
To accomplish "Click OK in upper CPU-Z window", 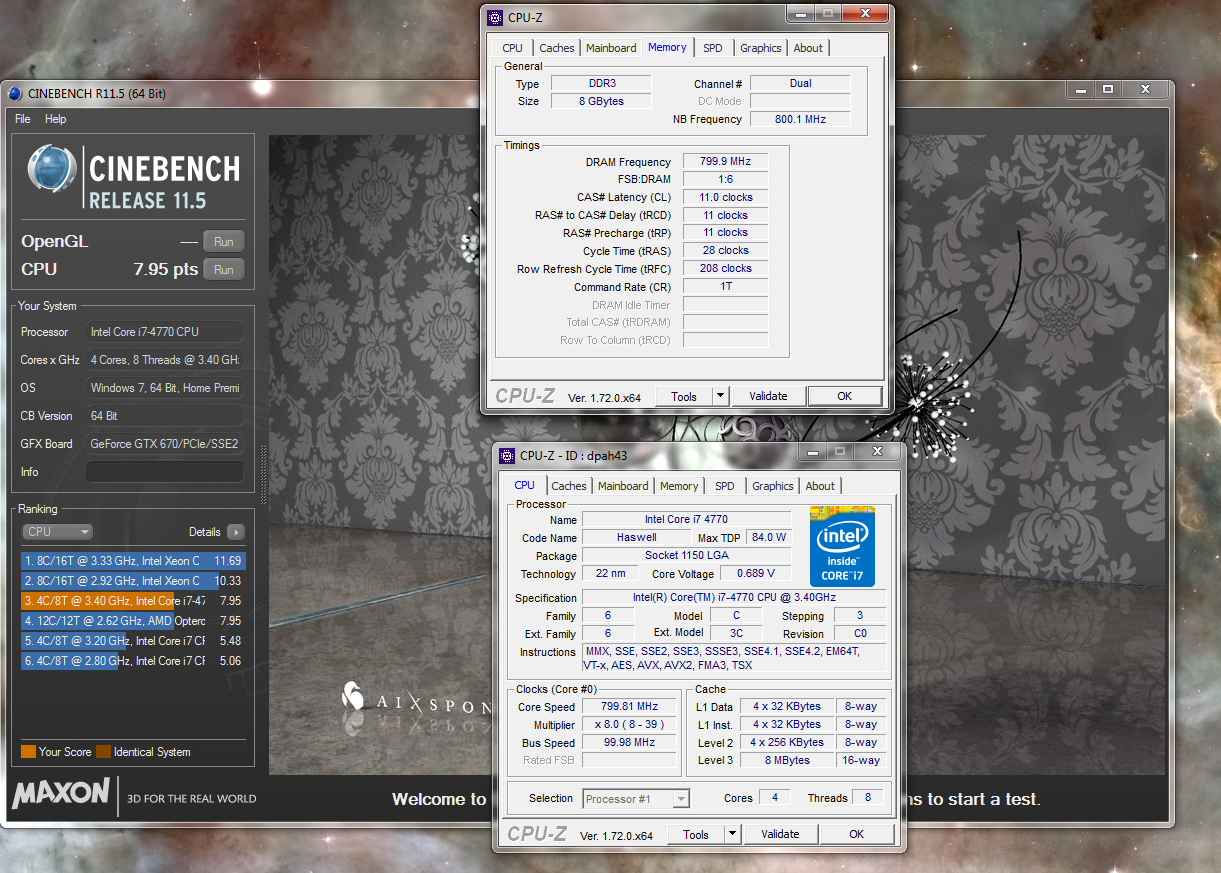I will (845, 396).
